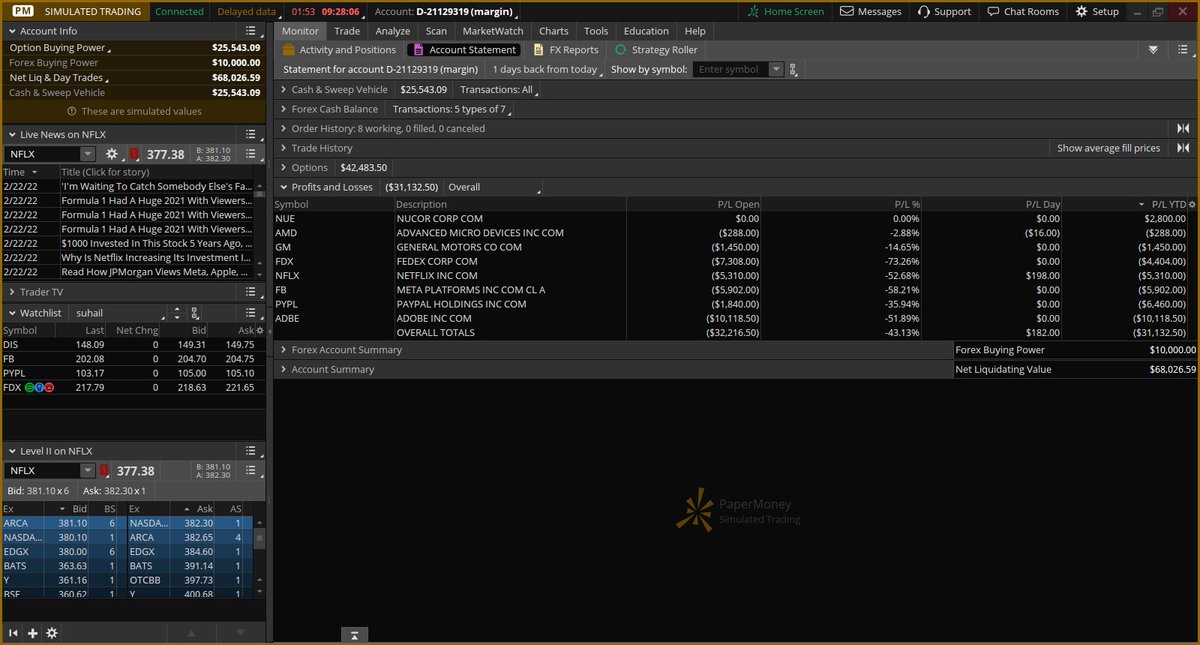This screenshot has height=645, width=1200.
Task: Open Chat Rooms
Action: [x=1022, y=11]
